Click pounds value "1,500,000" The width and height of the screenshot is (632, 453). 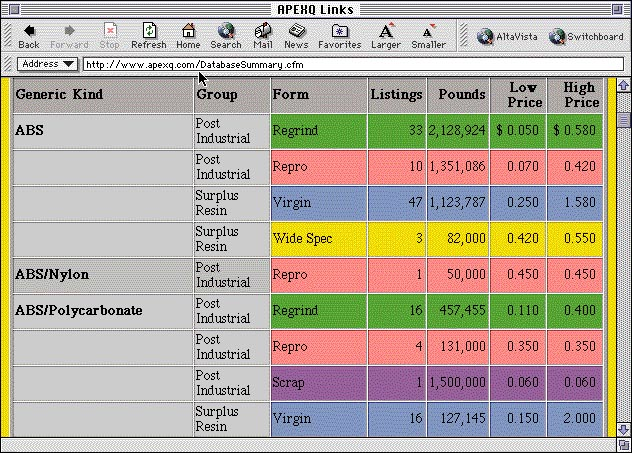pos(457,382)
